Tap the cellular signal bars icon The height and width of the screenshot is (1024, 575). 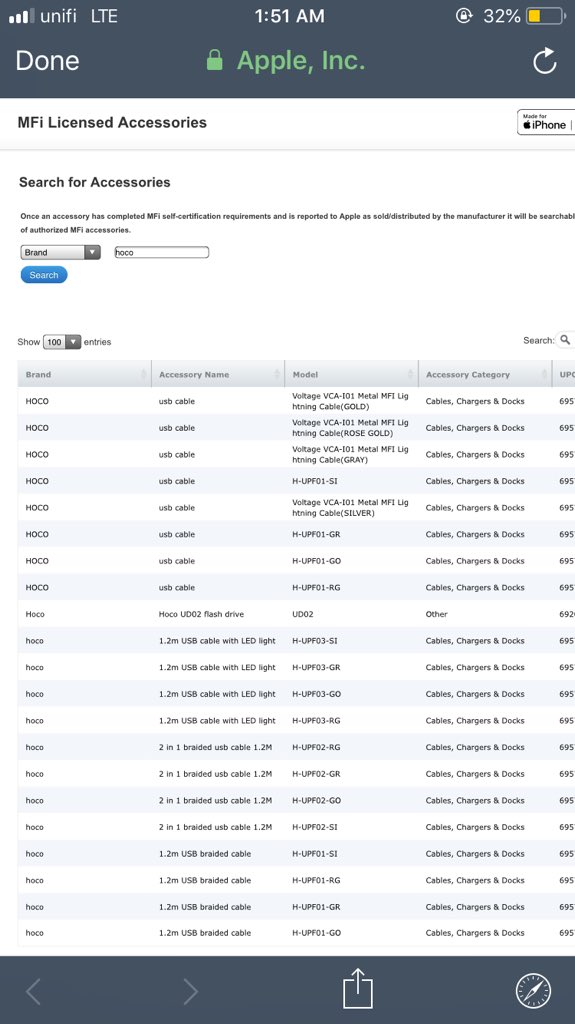pyautogui.click(x=22, y=16)
